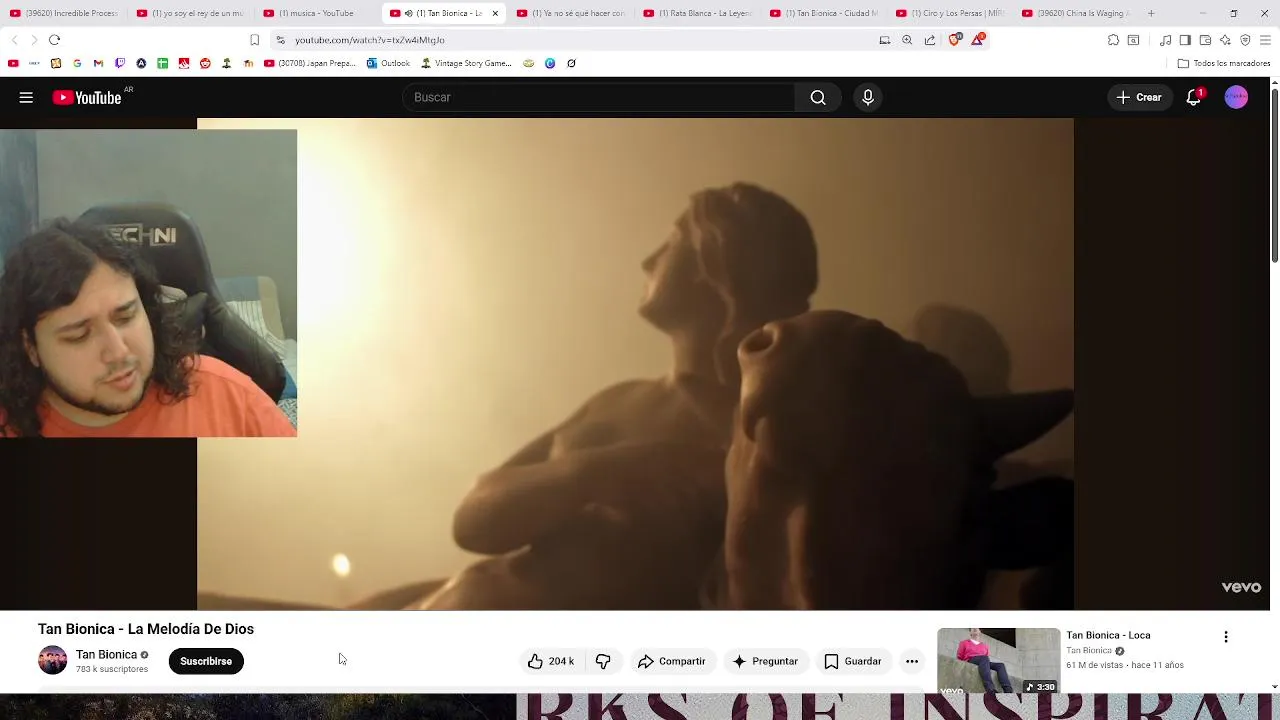Screen dimensions: 1280x720
Task: Click the Preguntar ask button
Action: 766,661
